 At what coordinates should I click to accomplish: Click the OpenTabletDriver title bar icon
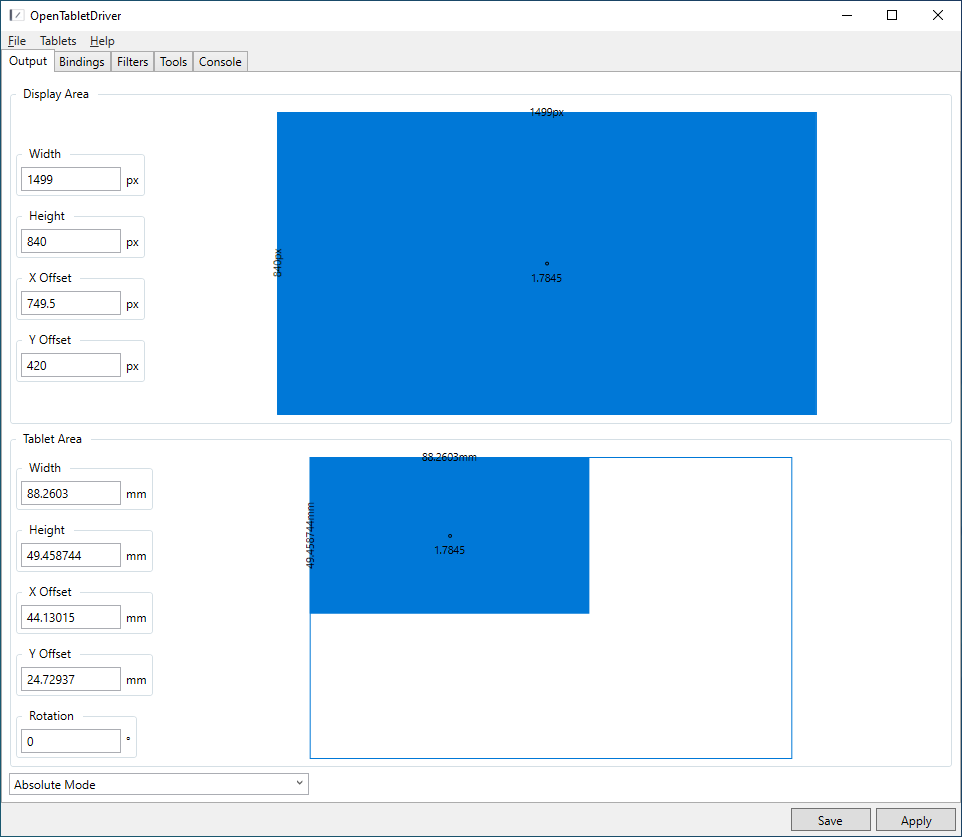(17, 15)
